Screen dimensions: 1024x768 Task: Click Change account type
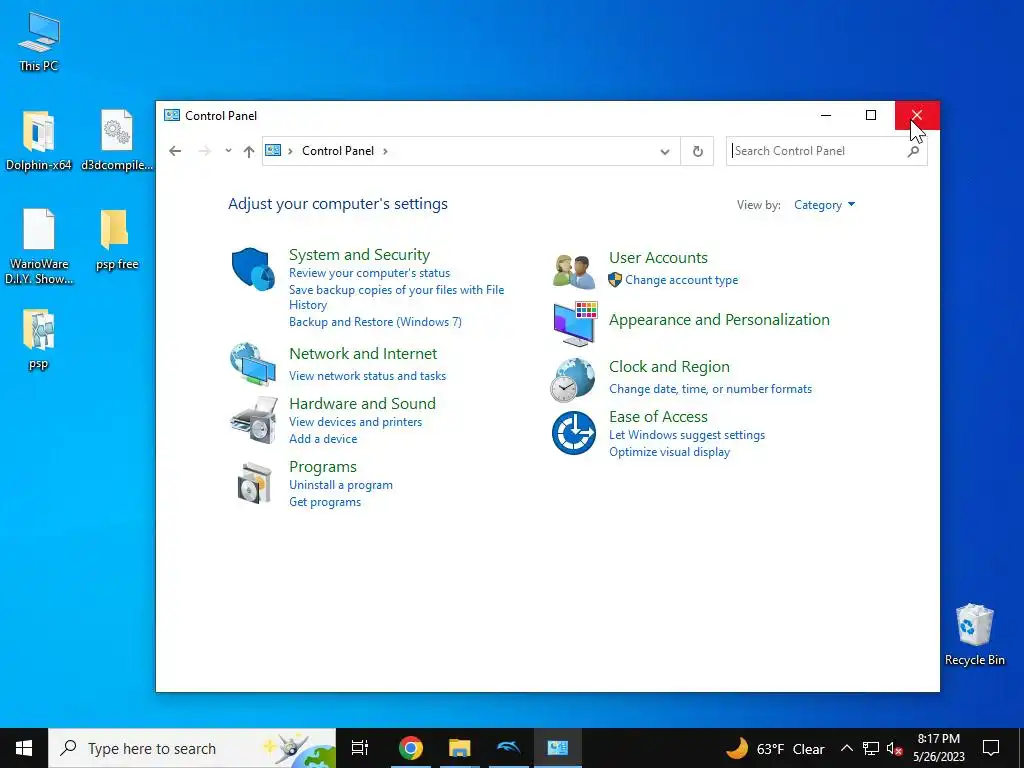(x=681, y=280)
